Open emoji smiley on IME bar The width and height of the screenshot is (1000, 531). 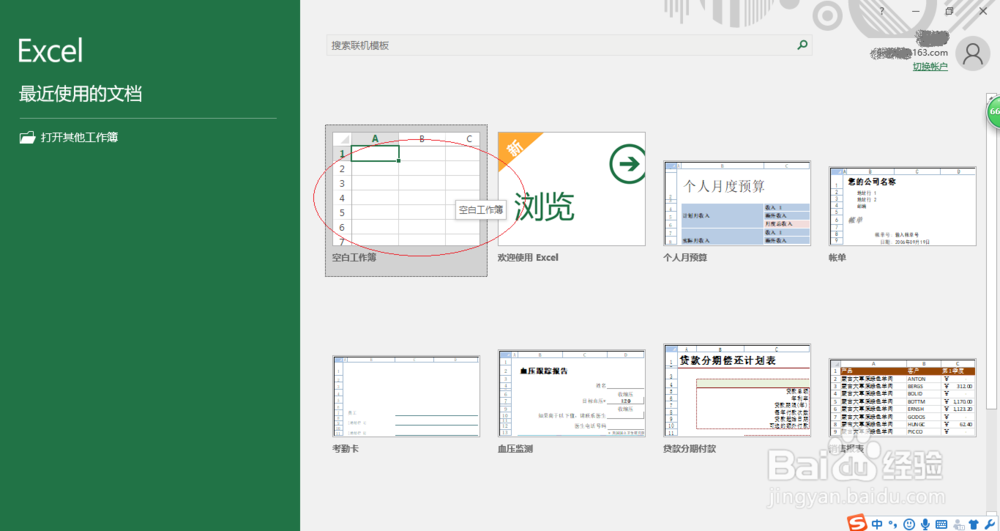click(x=909, y=524)
